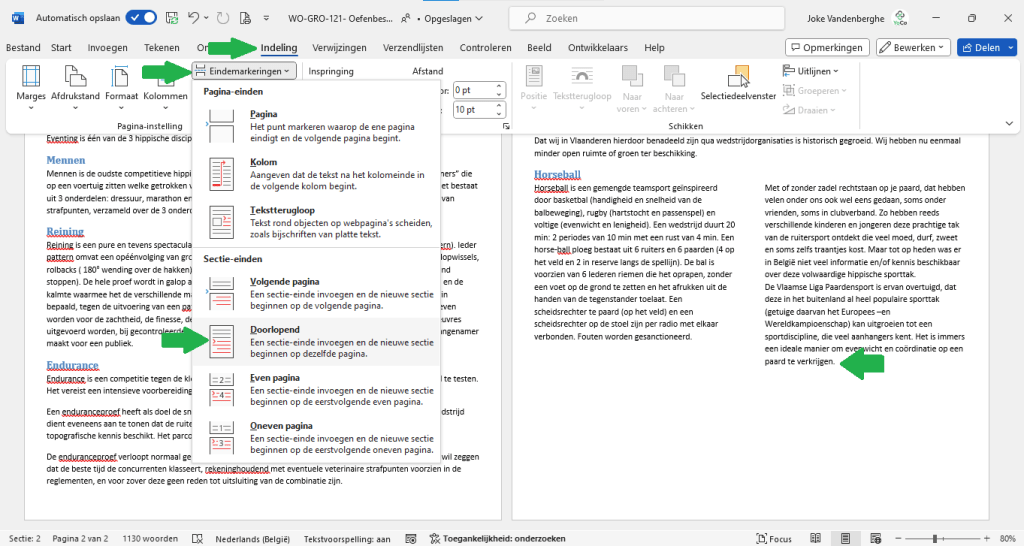Click the Joke Vandenberghe account avatar
Image resolution: width=1024 pixels, height=546 pixels.
[x=901, y=18]
